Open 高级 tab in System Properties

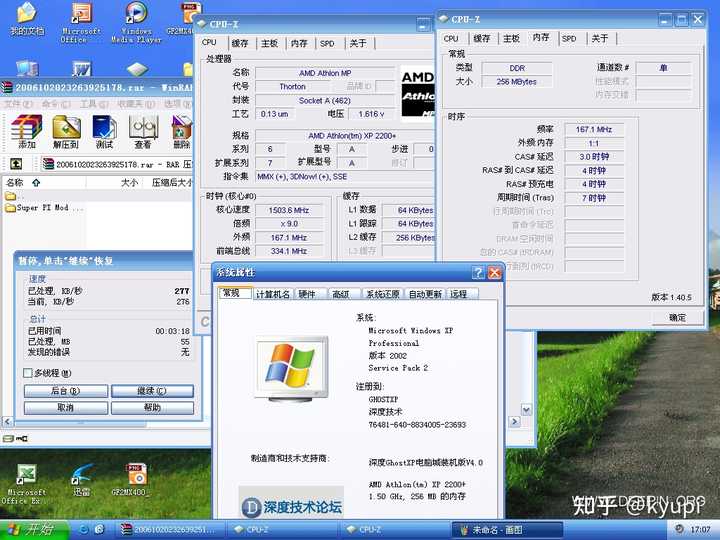click(x=341, y=294)
